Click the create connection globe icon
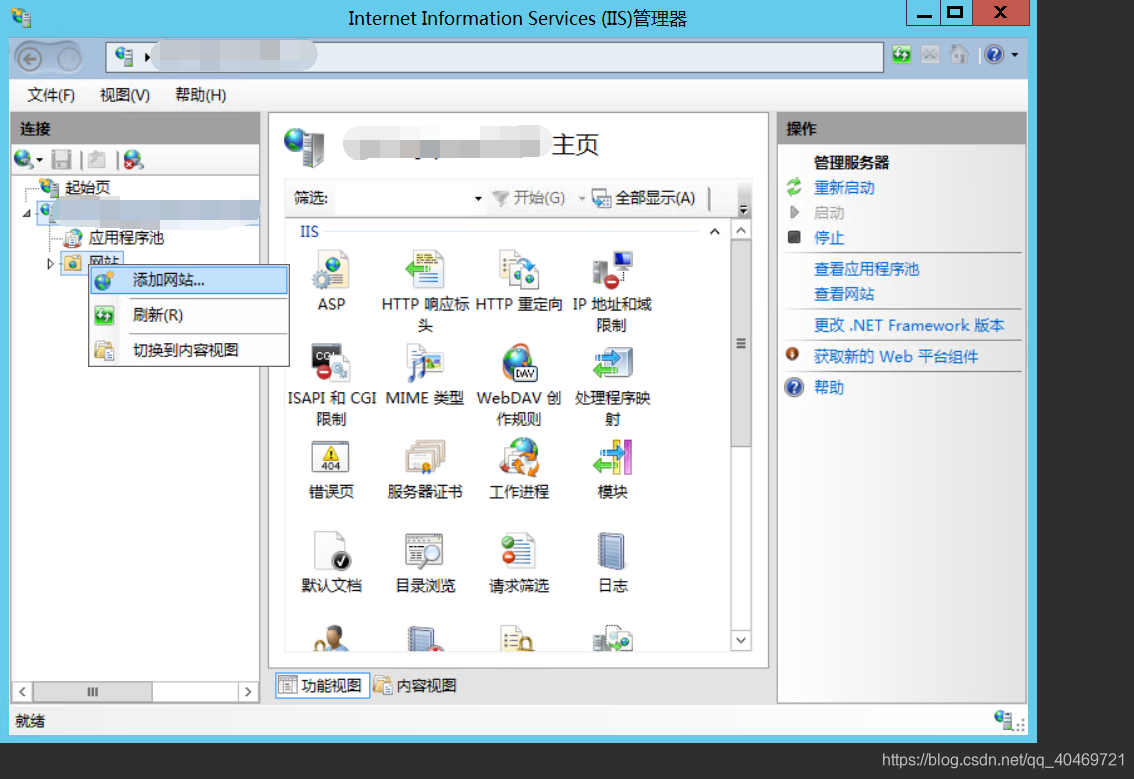 (x=23, y=159)
